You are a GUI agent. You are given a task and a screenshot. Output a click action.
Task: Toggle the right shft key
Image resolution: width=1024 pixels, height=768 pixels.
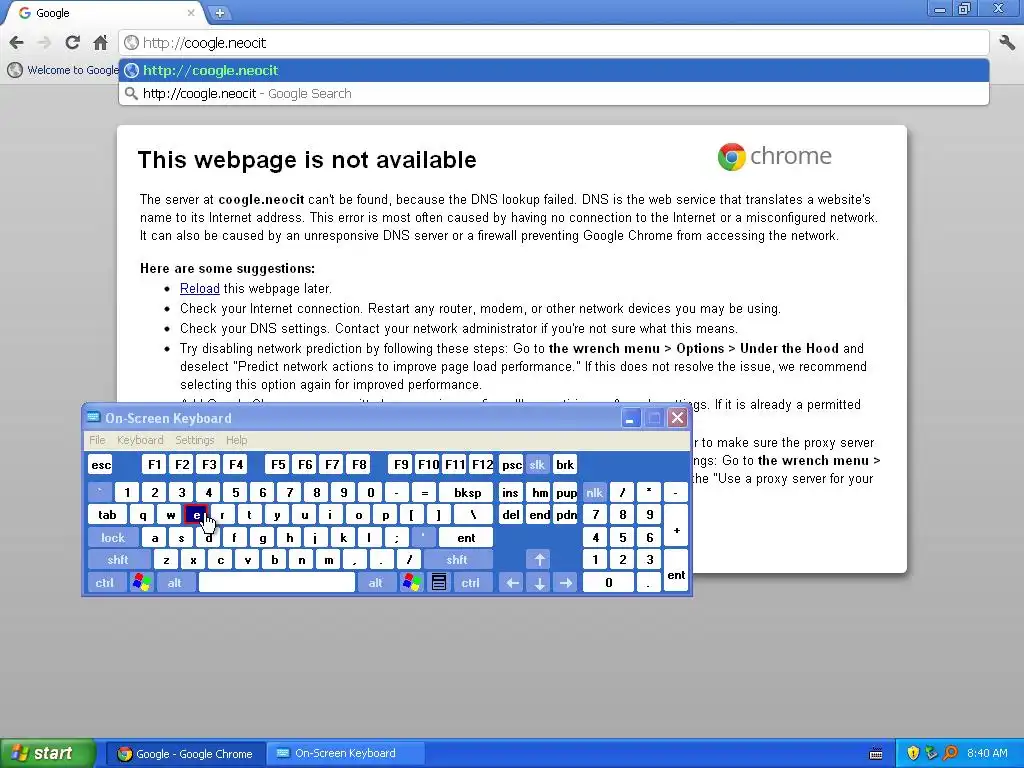coord(456,560)
